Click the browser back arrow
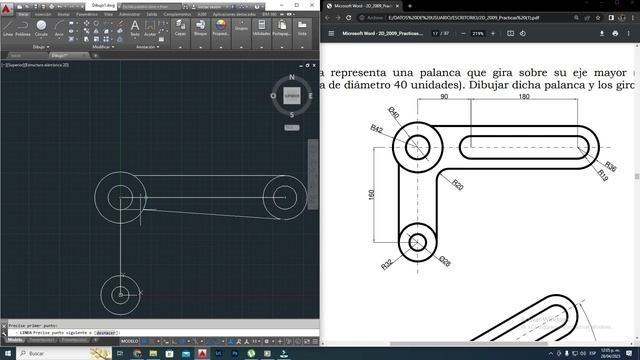Image resolution: width=640 pixels, height=360 pixels. tap(327, 18)
